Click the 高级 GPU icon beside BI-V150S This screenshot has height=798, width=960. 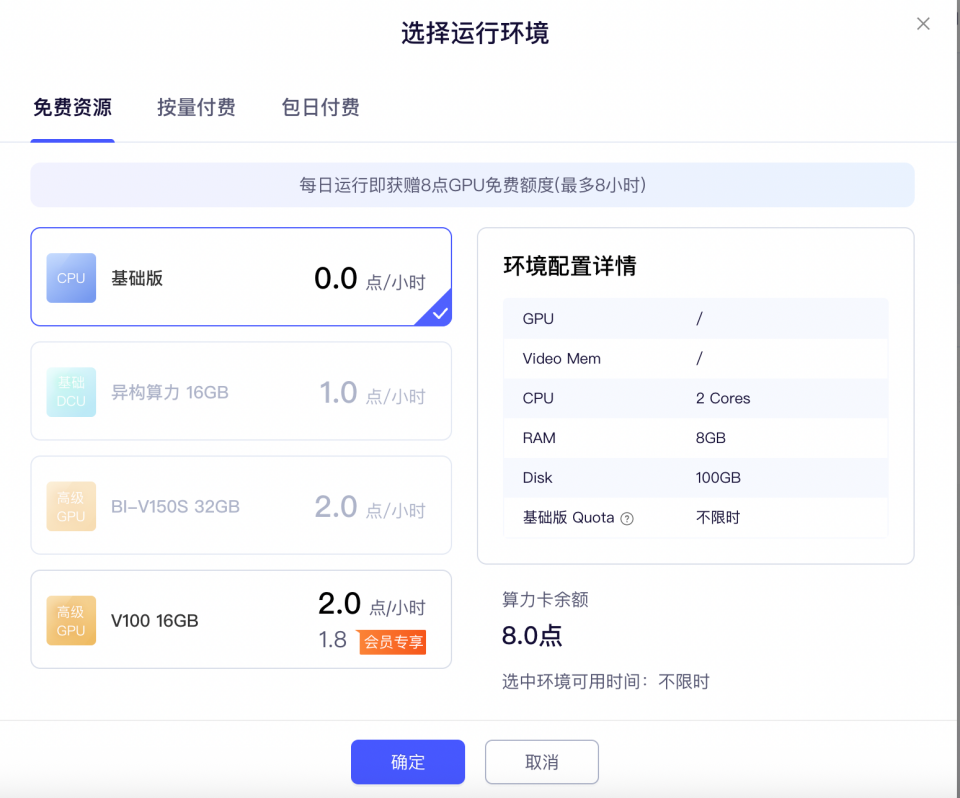pos(71,506)
